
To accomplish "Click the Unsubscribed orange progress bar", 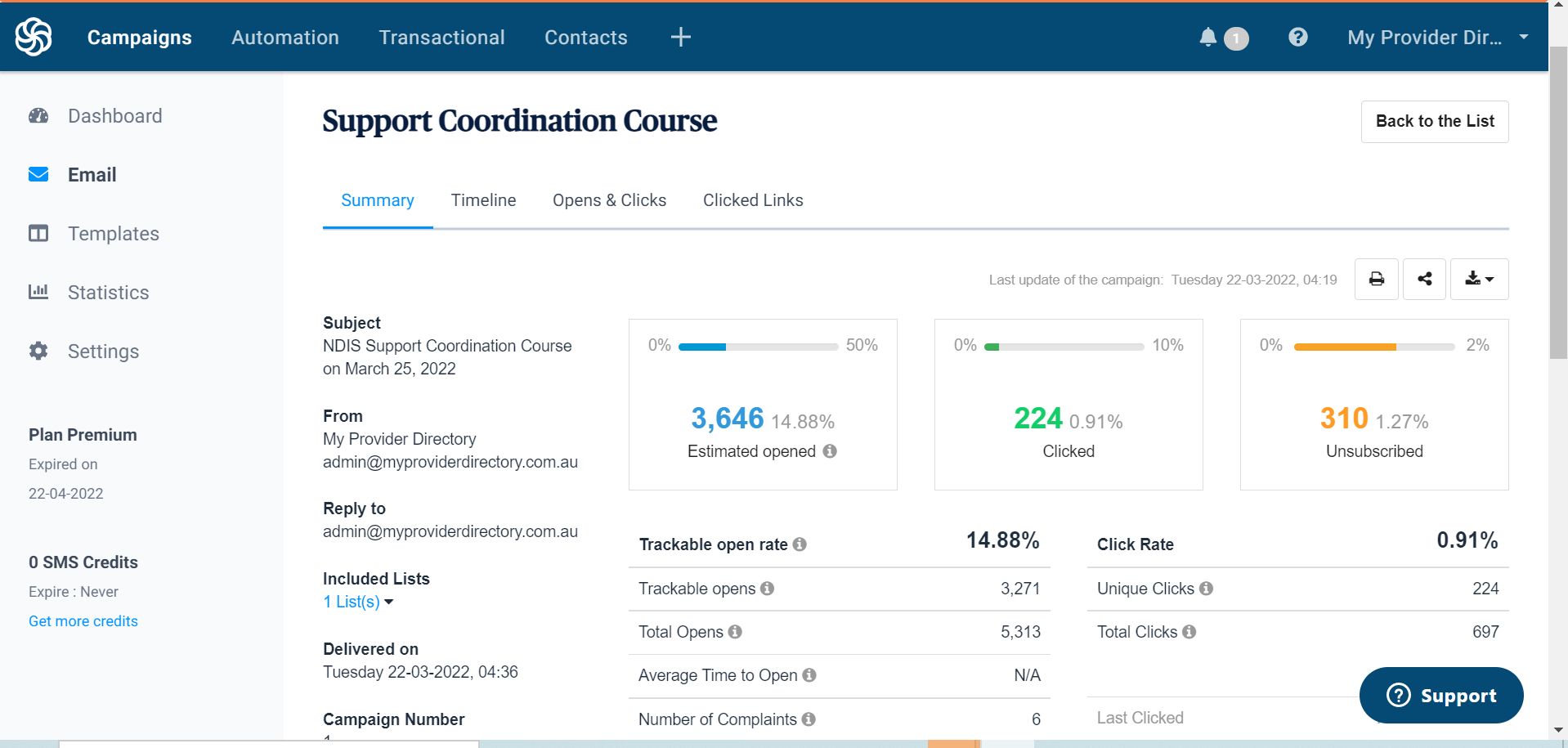I will coord(1345,347).
